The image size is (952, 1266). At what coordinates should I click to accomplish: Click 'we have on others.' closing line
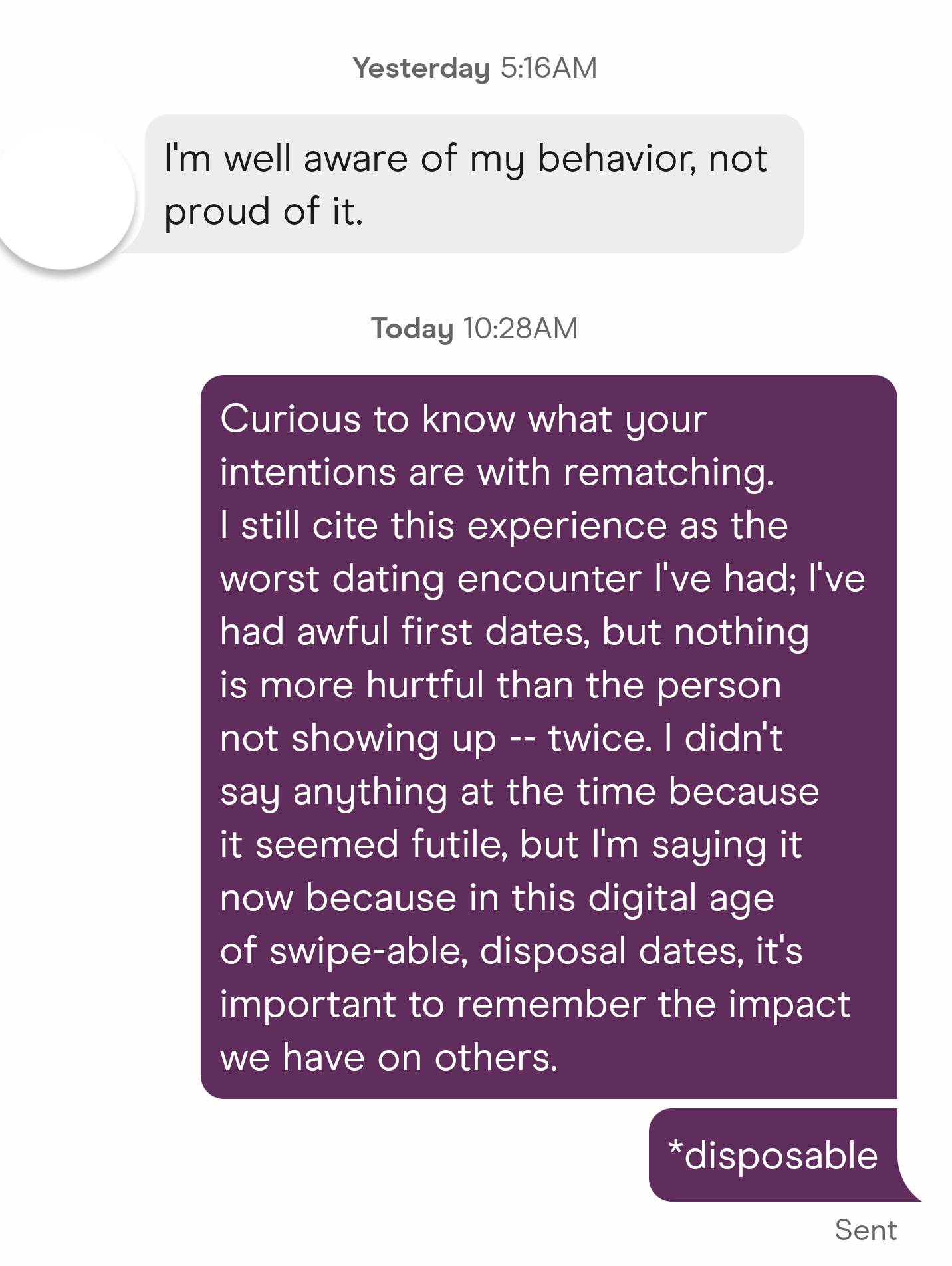pos(389,1058)
